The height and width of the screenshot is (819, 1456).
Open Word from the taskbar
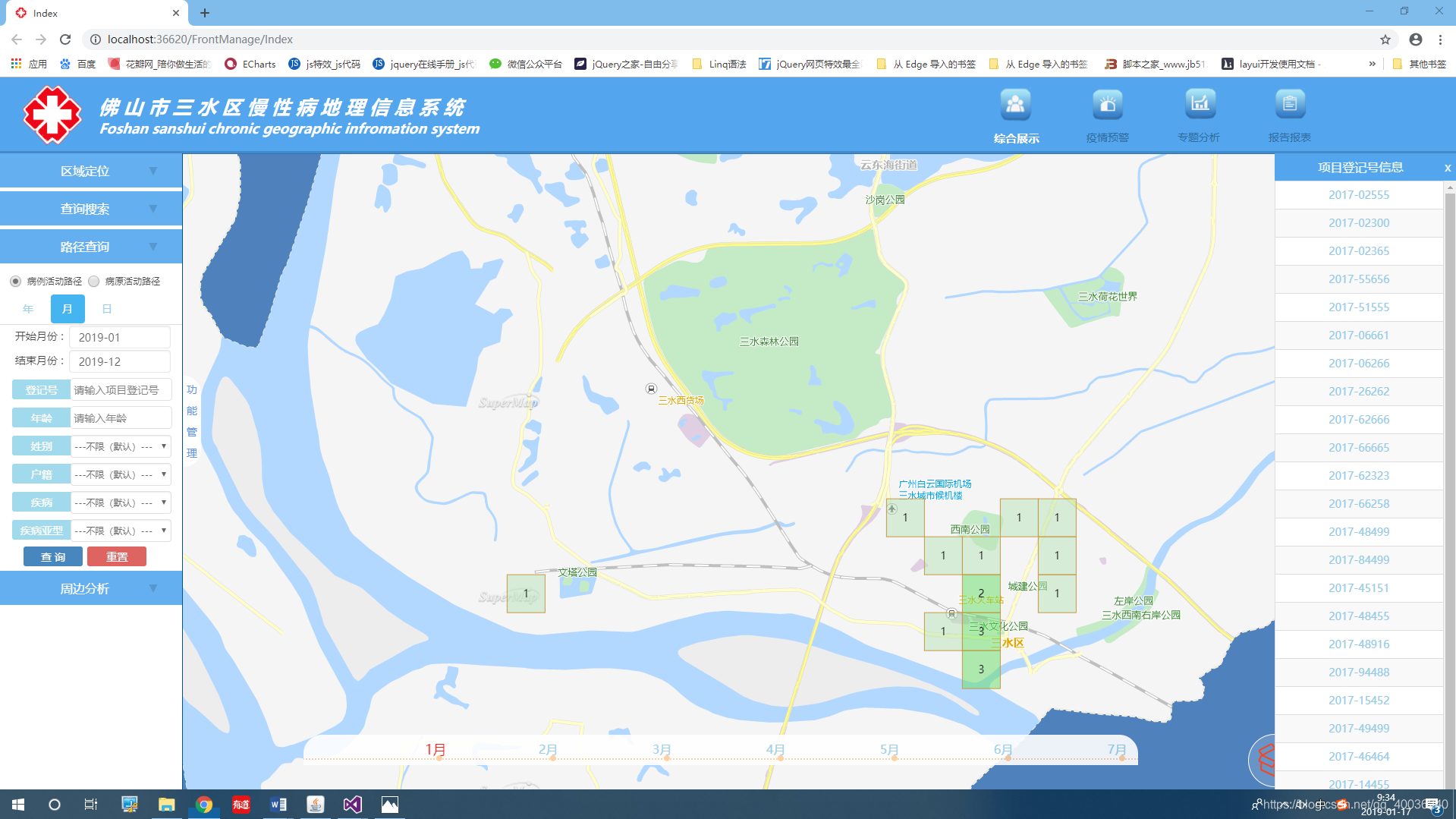coord(278,805)
